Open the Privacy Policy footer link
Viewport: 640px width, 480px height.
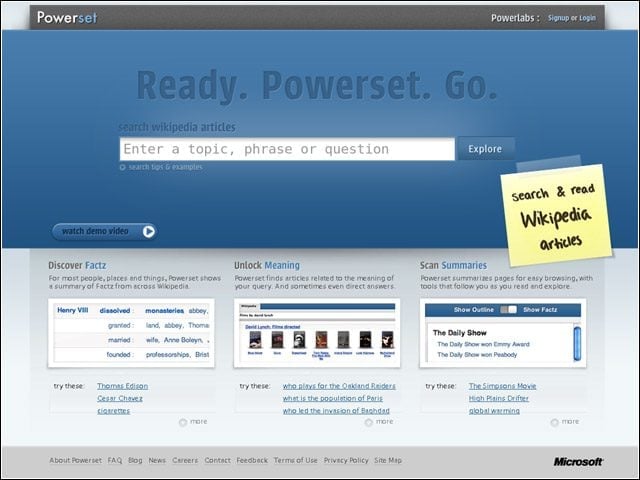click(346, 460)
